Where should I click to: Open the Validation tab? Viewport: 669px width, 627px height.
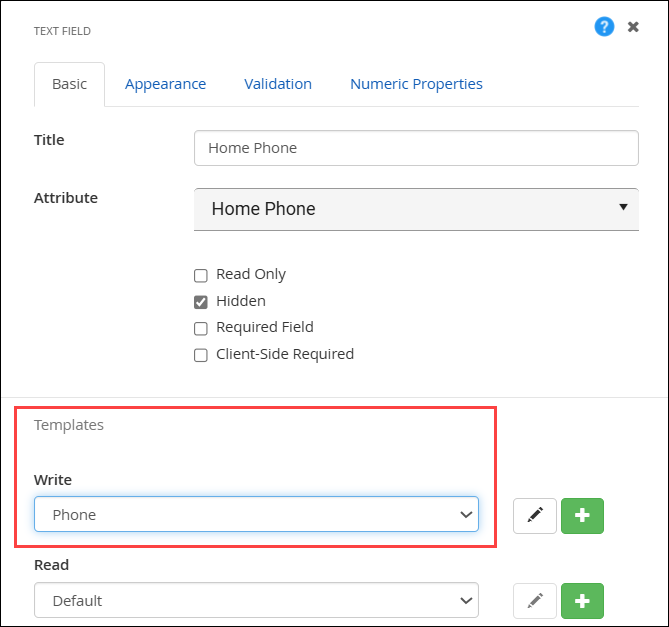(x=278, y=84)
